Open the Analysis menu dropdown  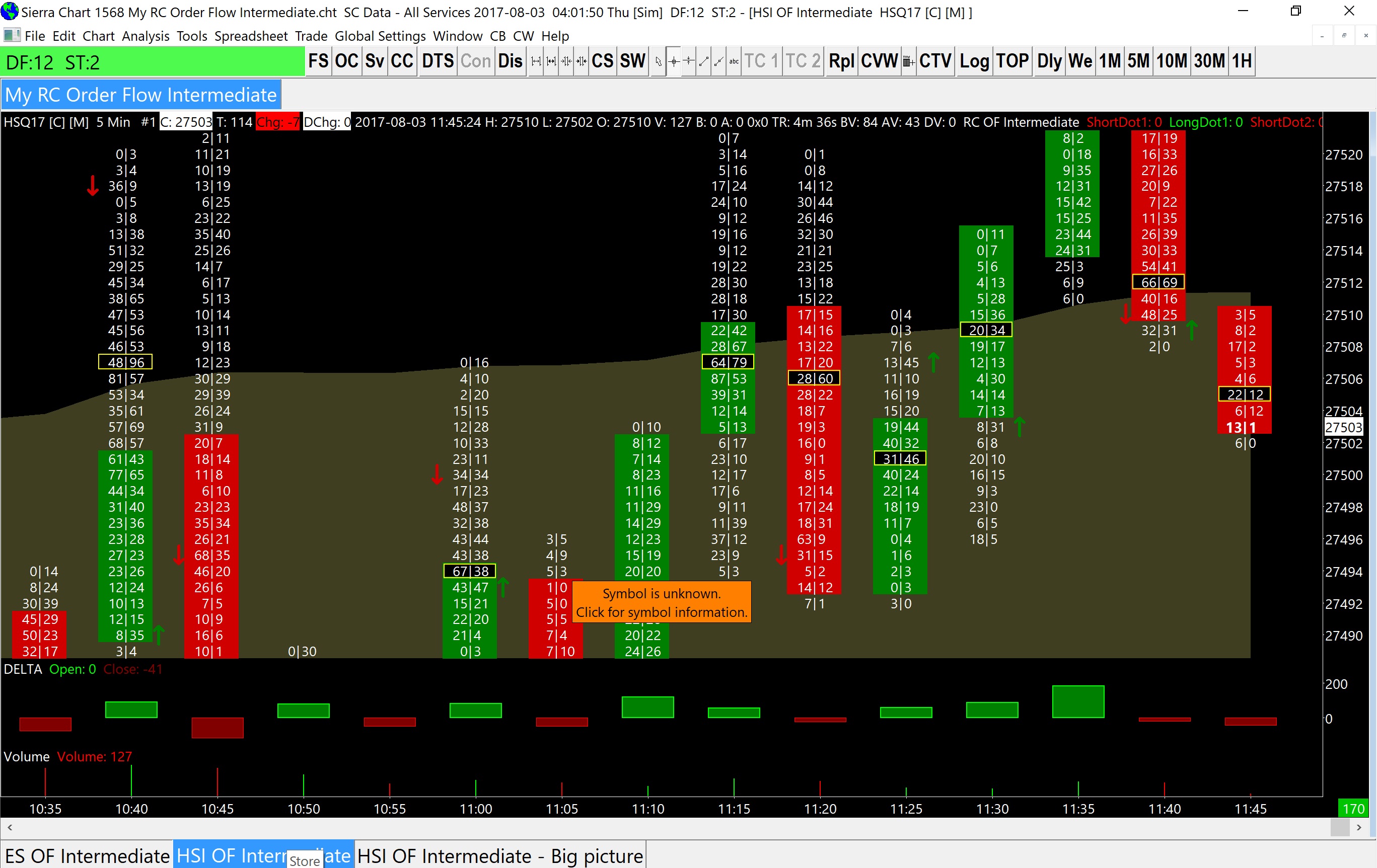[145, 36]
